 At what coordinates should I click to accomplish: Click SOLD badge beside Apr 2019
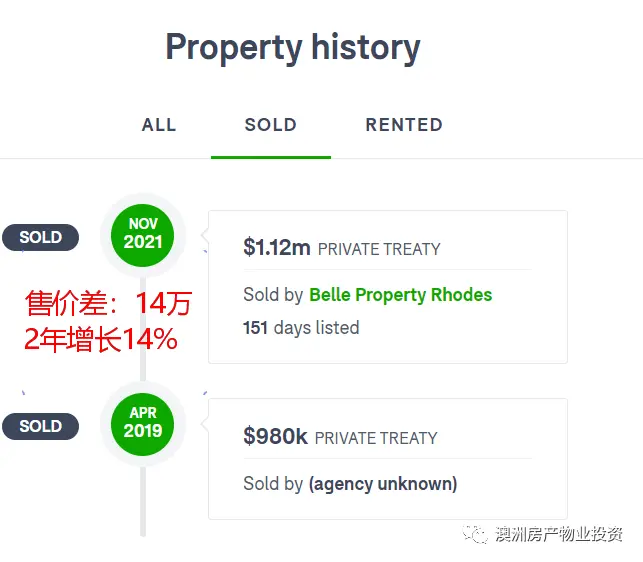[41, 426]
